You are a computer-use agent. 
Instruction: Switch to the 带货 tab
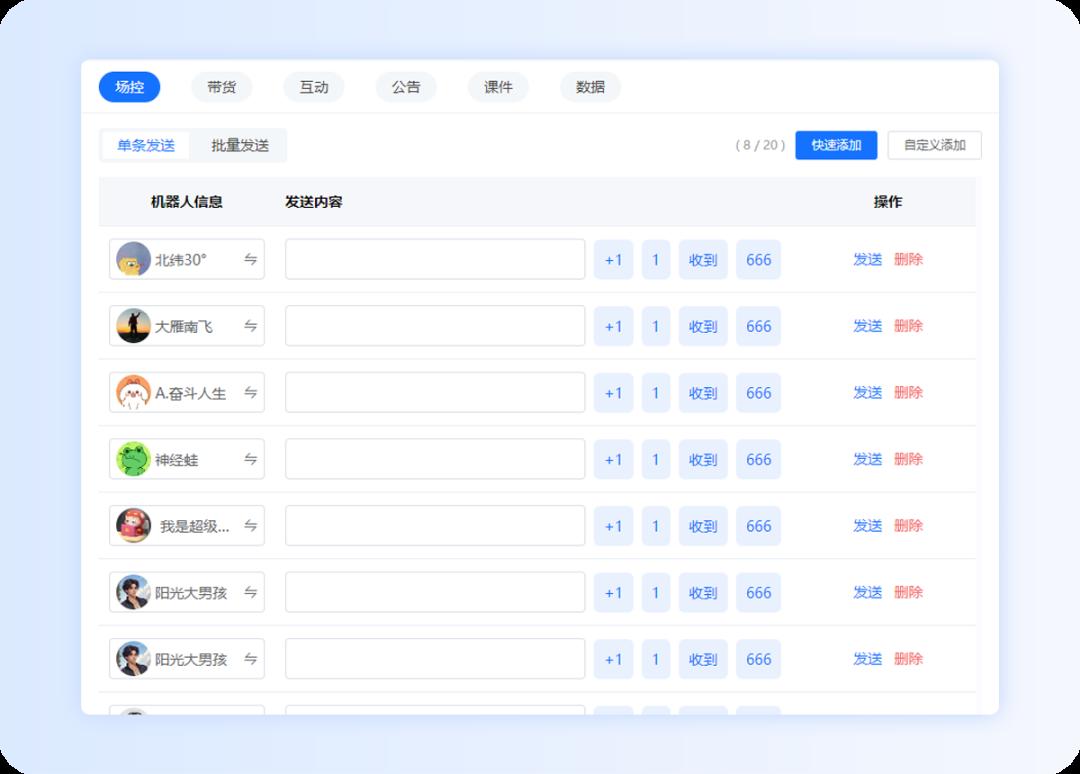click(222, 87)
